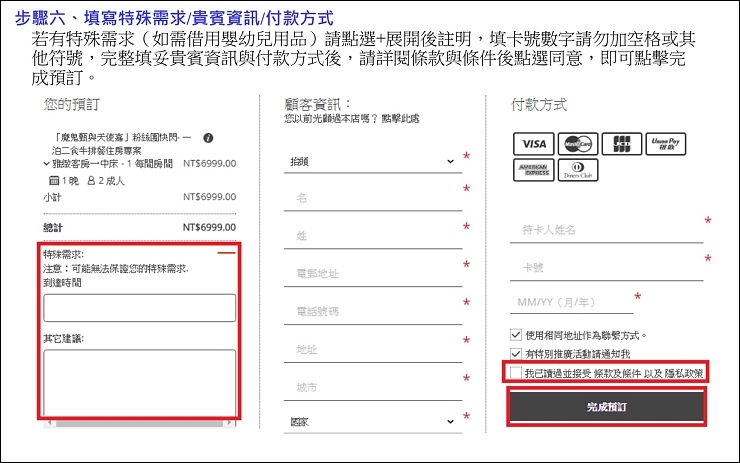
Task: Pick the UnionPay card icon
Action: (x=665, y=144)
